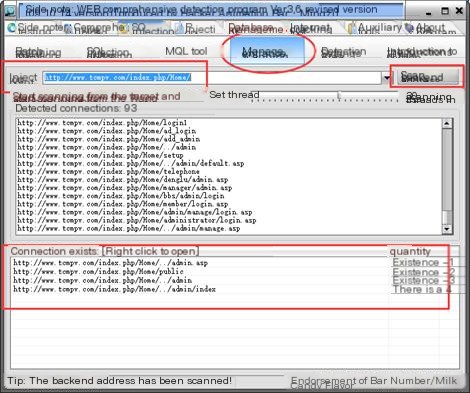This screenshot has height=393, width=470.
Task: Click the list scrollbar down arrow
Action: 447,229
